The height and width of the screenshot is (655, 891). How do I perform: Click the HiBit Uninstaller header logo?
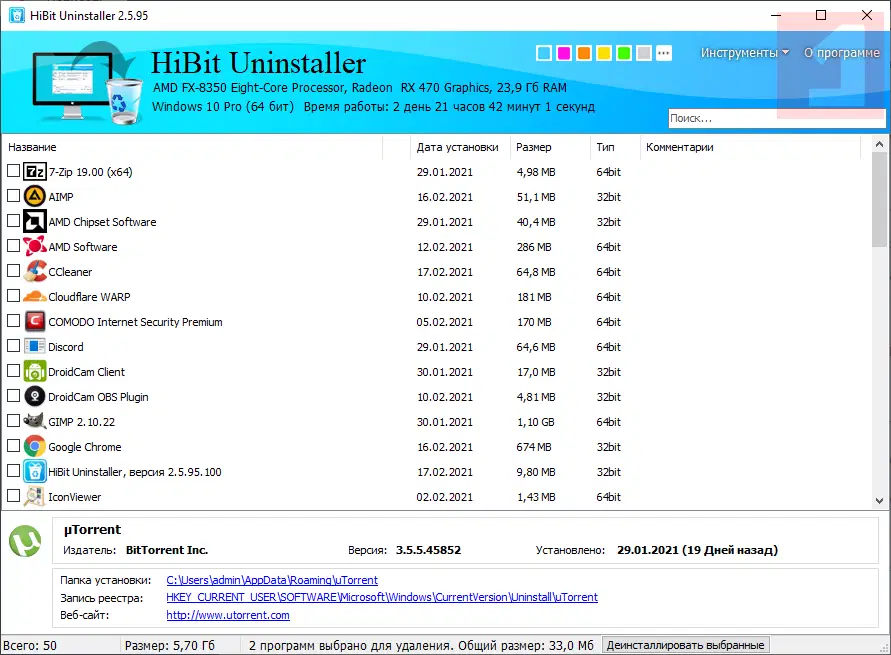86,84
